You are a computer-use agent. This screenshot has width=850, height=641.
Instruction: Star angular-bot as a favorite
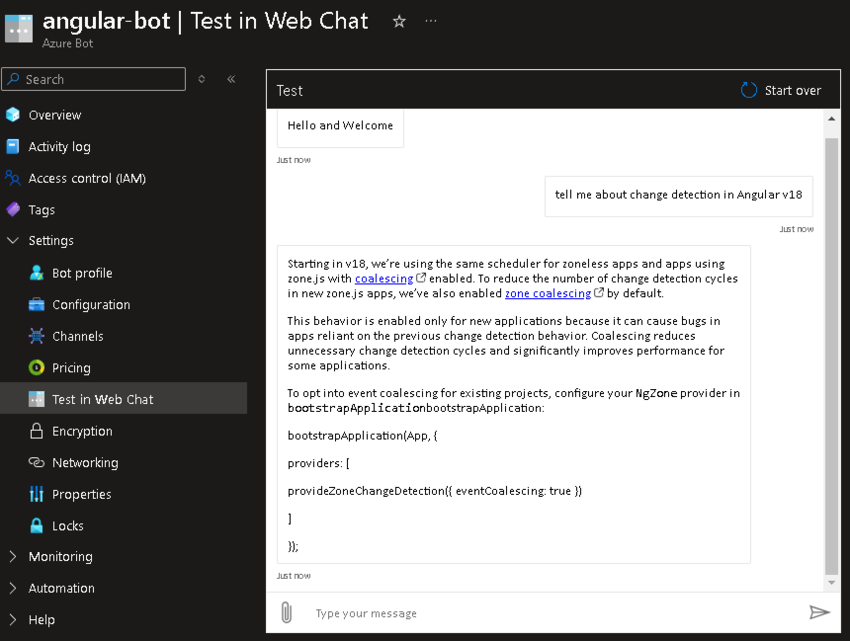pos(399,20)
